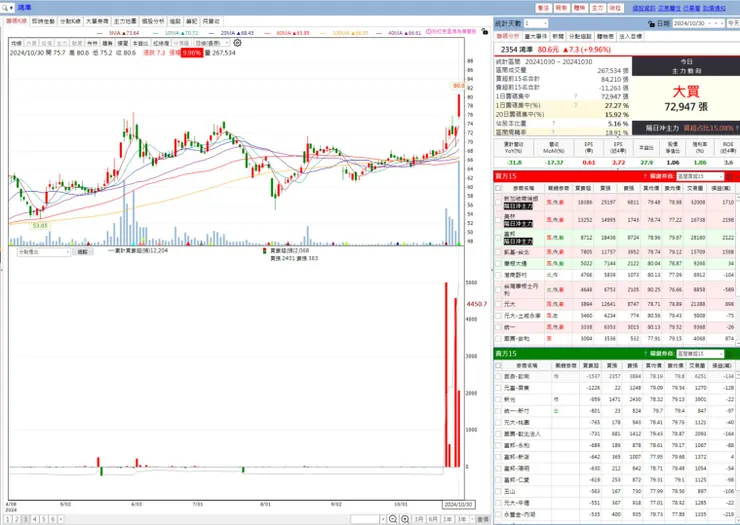Viewport: 740px width, 525px height.
Task: Click the 主力 button in top bar
Action: 597,8
